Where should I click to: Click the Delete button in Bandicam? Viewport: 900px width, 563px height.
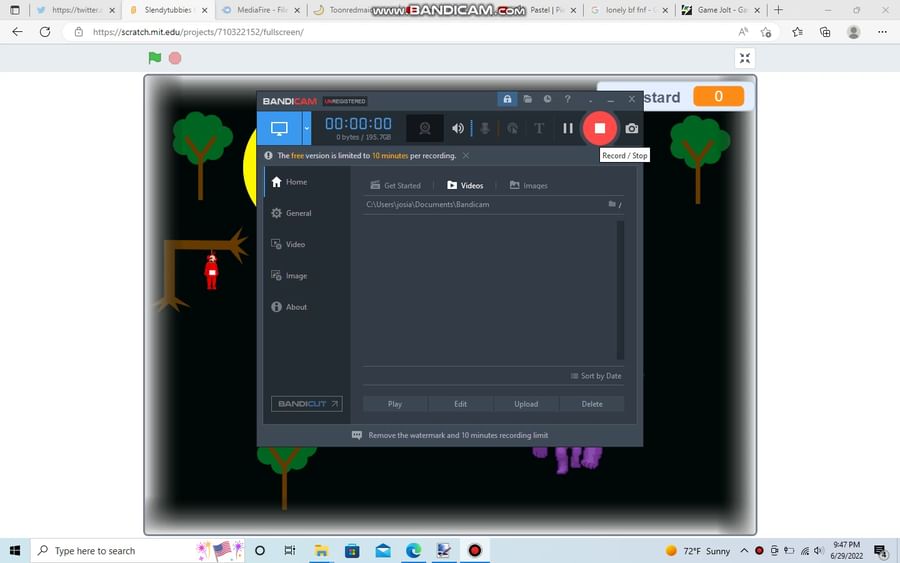[x=592, y=404]
